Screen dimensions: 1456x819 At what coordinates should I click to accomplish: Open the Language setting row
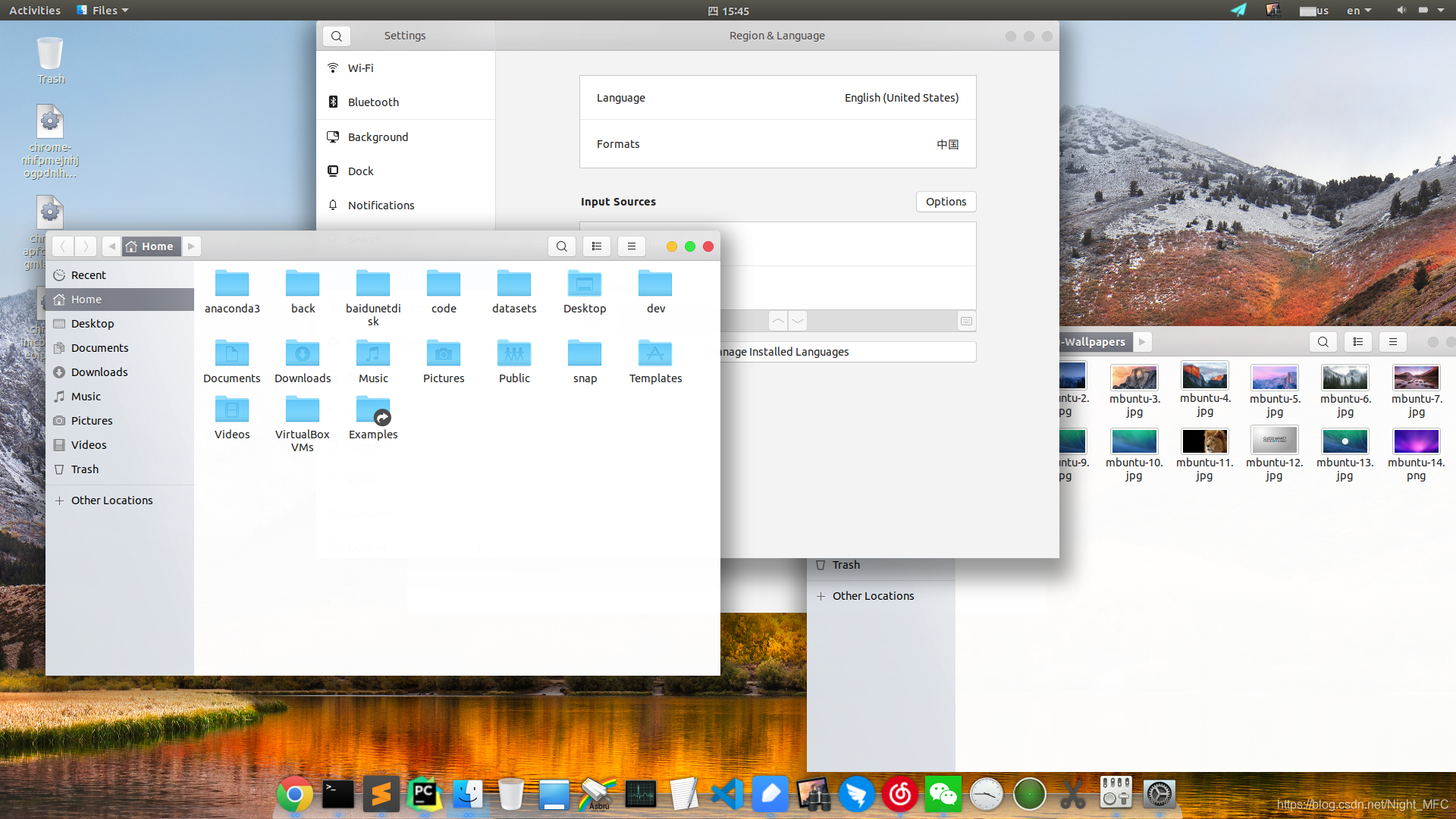click(x=777, y=98)
